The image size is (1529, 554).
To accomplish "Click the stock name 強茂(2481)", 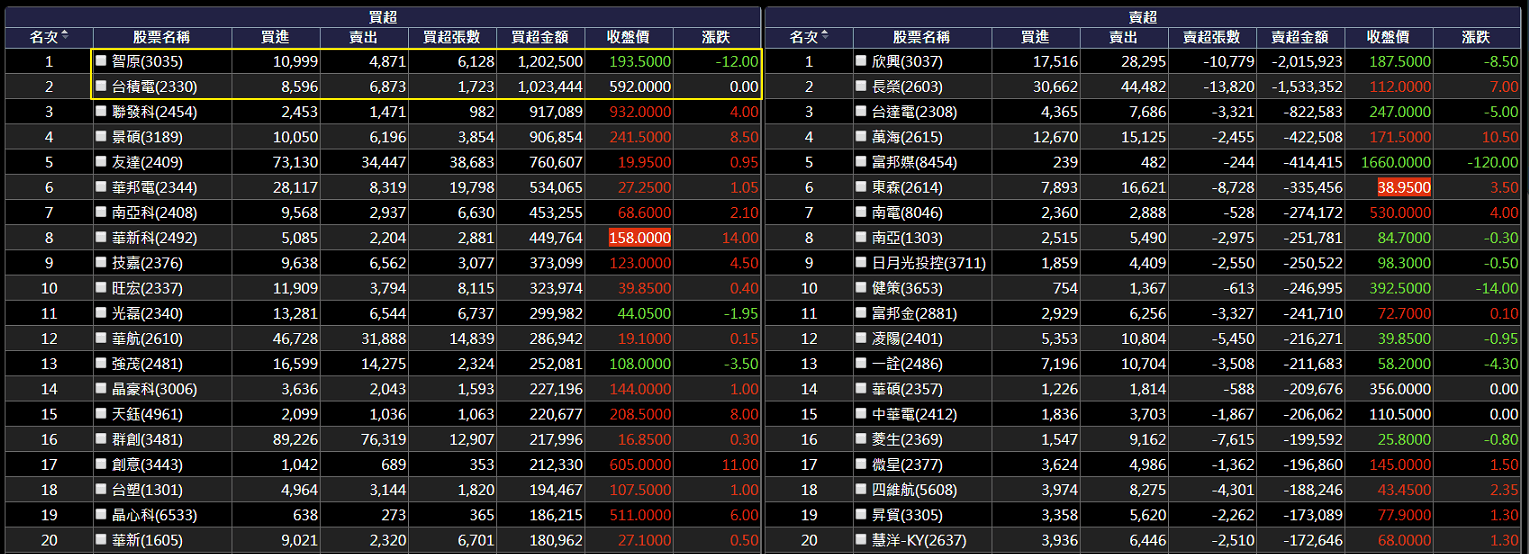I will (148, 364).
